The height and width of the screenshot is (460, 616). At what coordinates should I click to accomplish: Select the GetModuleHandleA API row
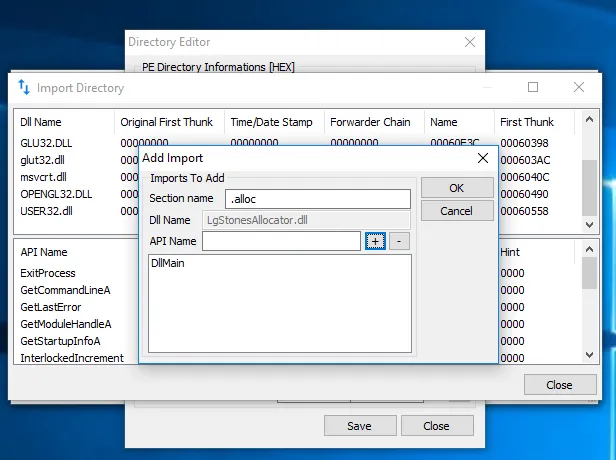(66, 324)
